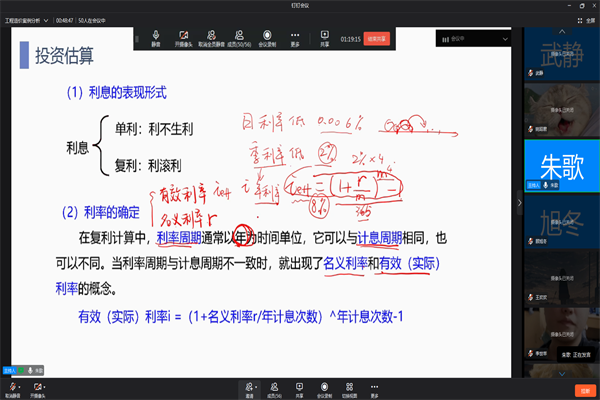The height and width of the screenshot is (400, 600).
Task: Select 武静 participant tile
Action: point(561,55)
